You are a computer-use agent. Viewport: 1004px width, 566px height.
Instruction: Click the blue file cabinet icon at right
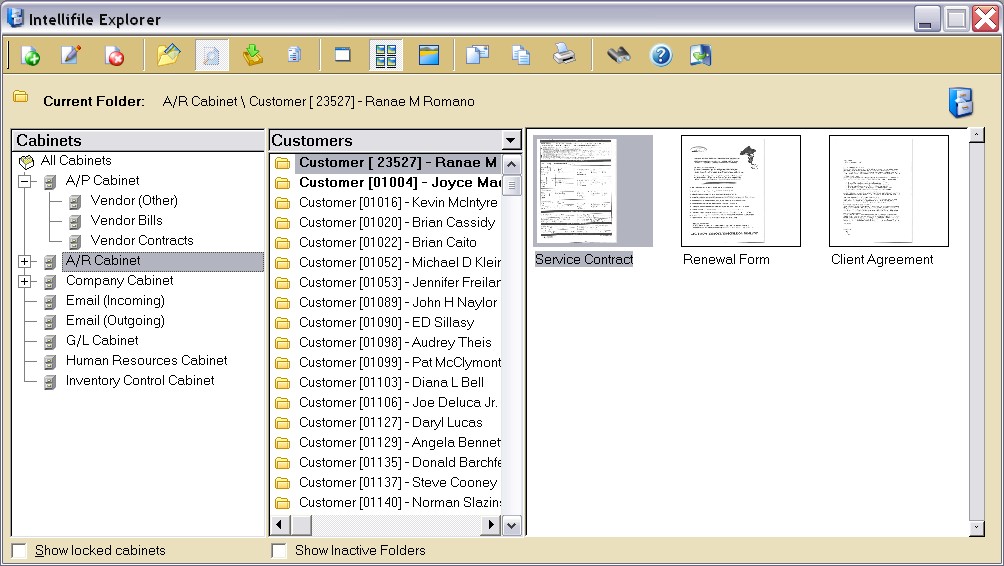(960, 102)
